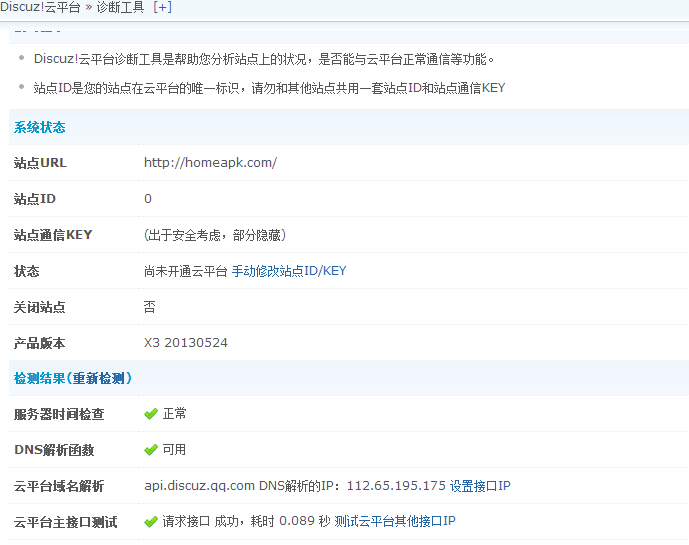Click the Discuz!云平台 breadcrumb text
The width and height of the screenshot is (689, 545).
coord(40,7)
